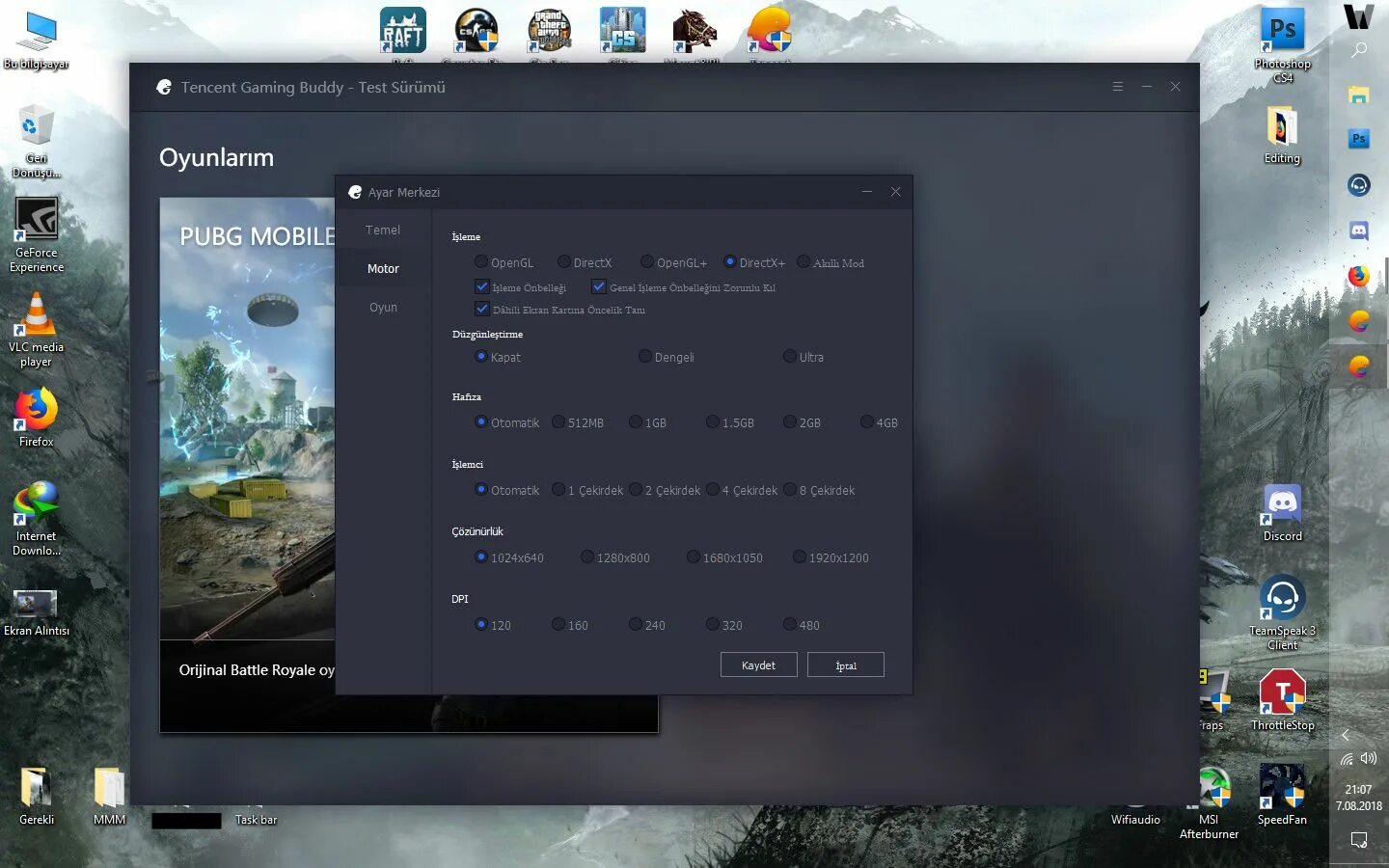Click the taskbar search magnifier icon
This screenshot has height=868, width=1389.
click(1359, 49)
